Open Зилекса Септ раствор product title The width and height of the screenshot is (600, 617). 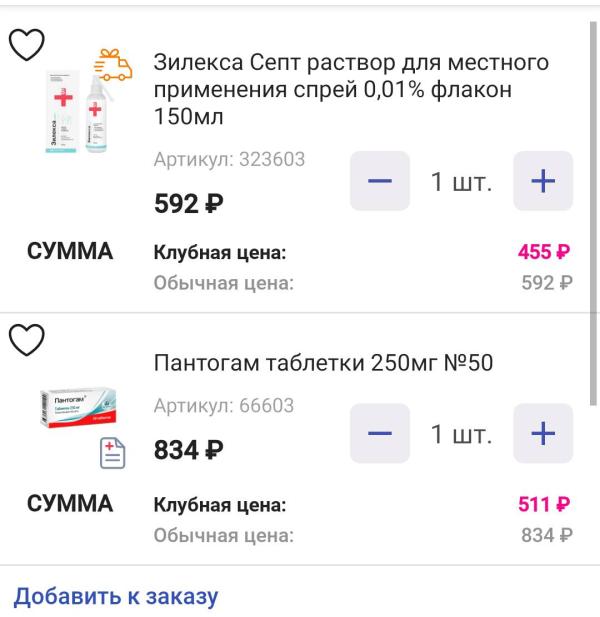351,90
